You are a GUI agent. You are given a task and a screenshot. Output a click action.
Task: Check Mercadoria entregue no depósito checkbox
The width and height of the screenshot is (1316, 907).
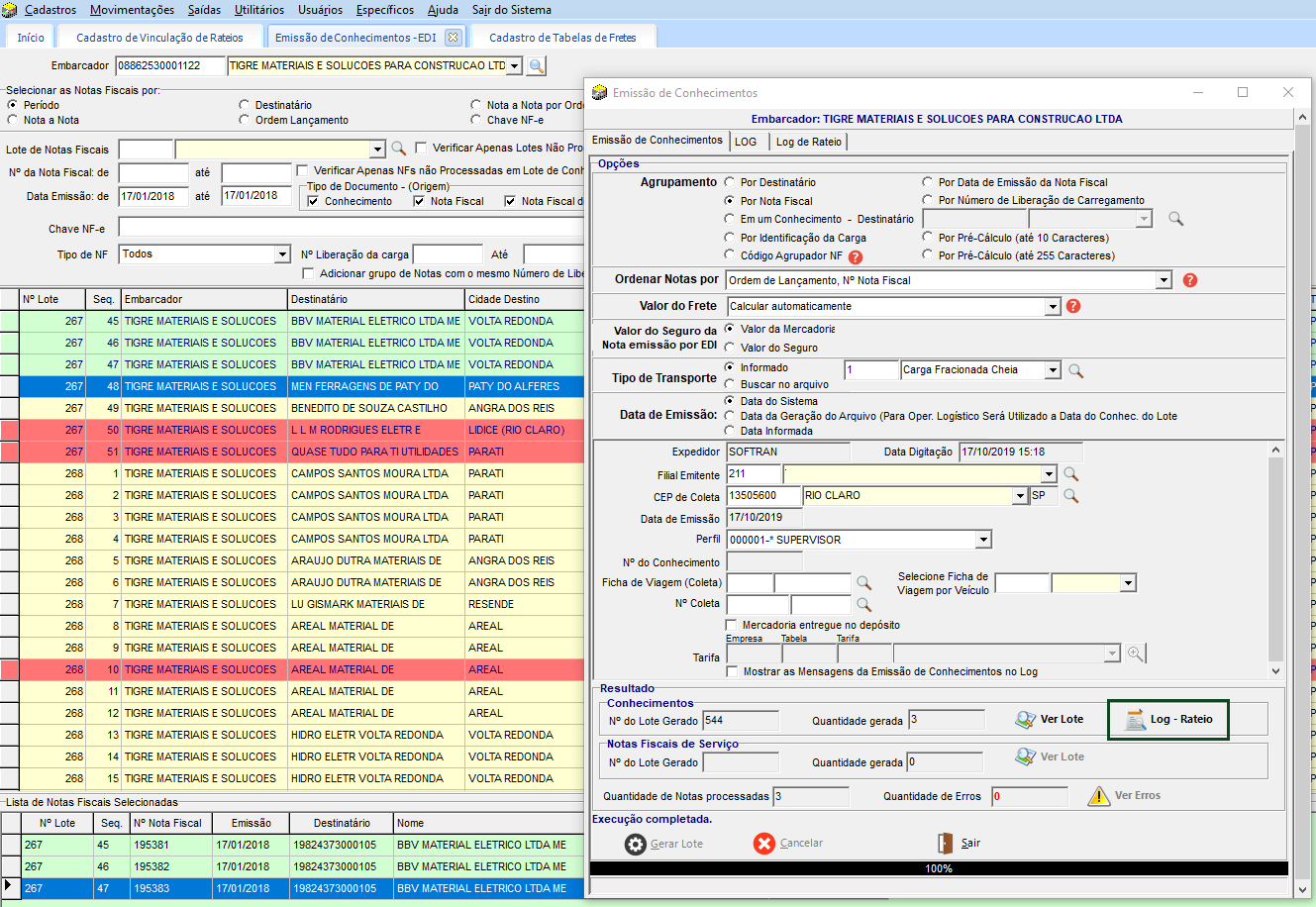(x=732, y=625)
